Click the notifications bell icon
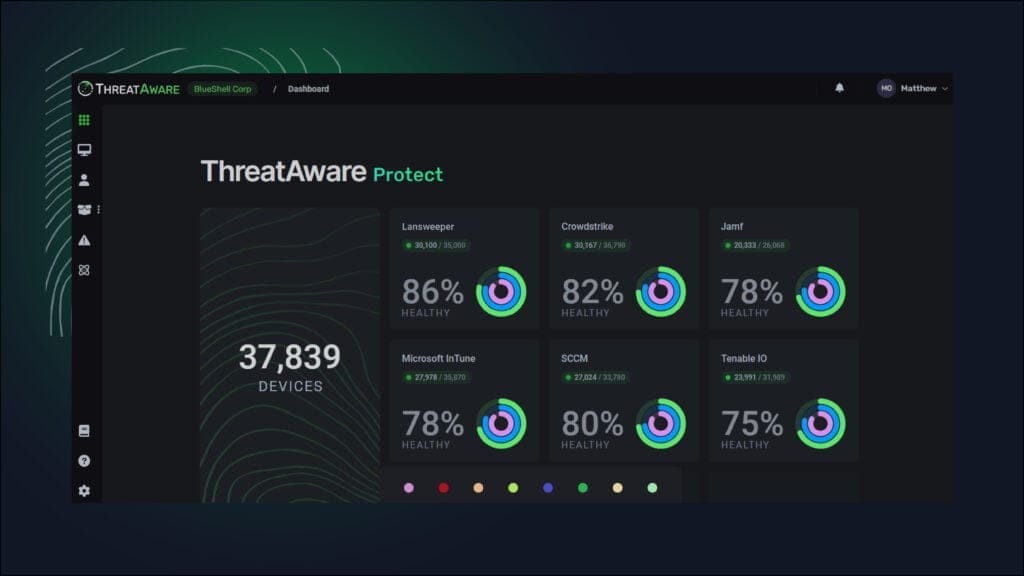 [840, 88]
